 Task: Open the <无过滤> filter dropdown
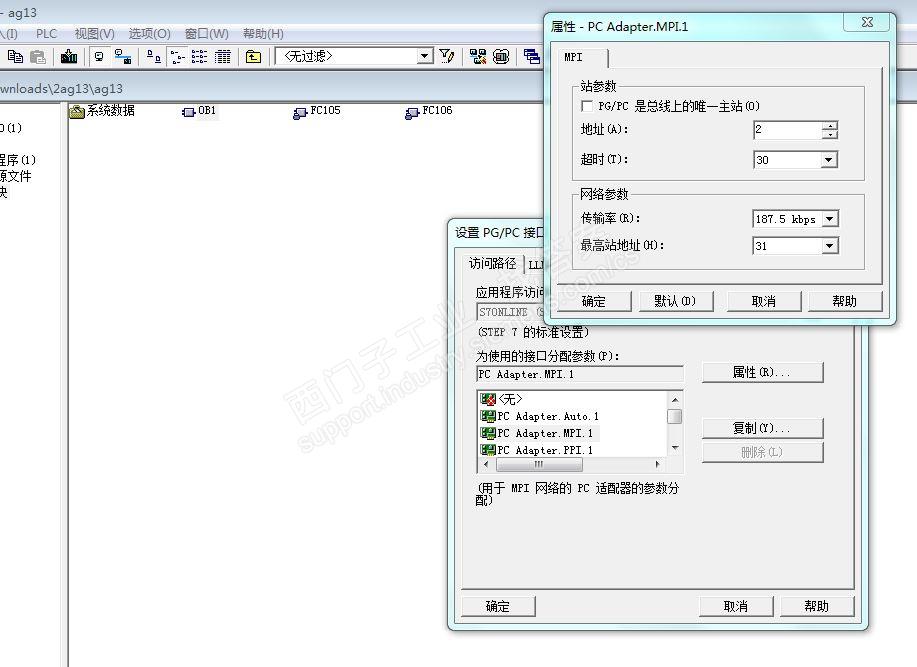[425, 57]
